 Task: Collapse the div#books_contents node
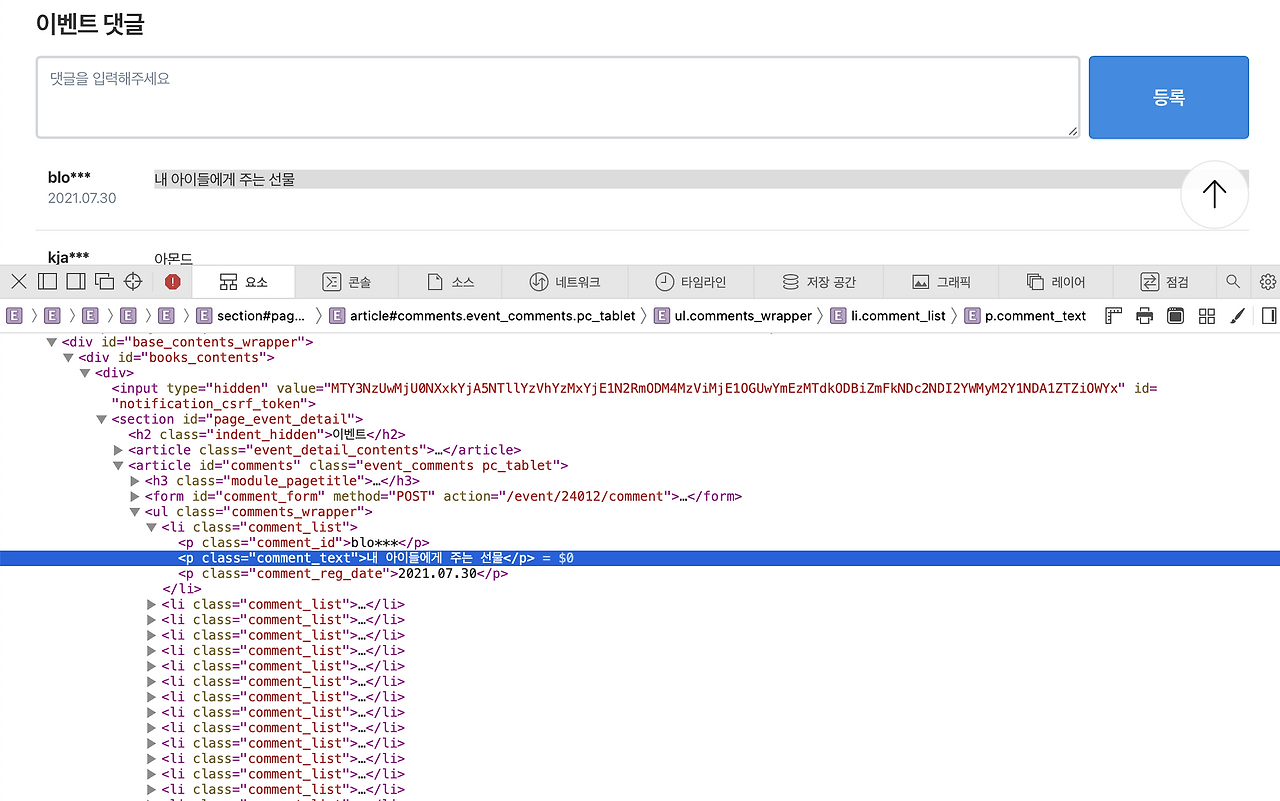(68, 357)
